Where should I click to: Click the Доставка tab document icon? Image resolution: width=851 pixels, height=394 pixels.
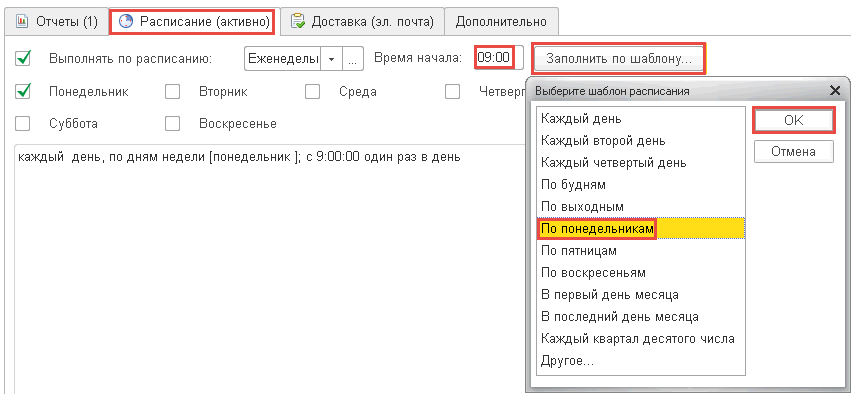[x=297, y=22]
